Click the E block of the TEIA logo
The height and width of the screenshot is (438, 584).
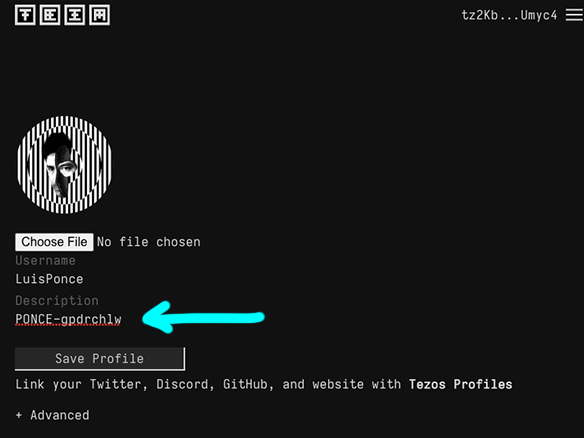(x=50, y=15)
